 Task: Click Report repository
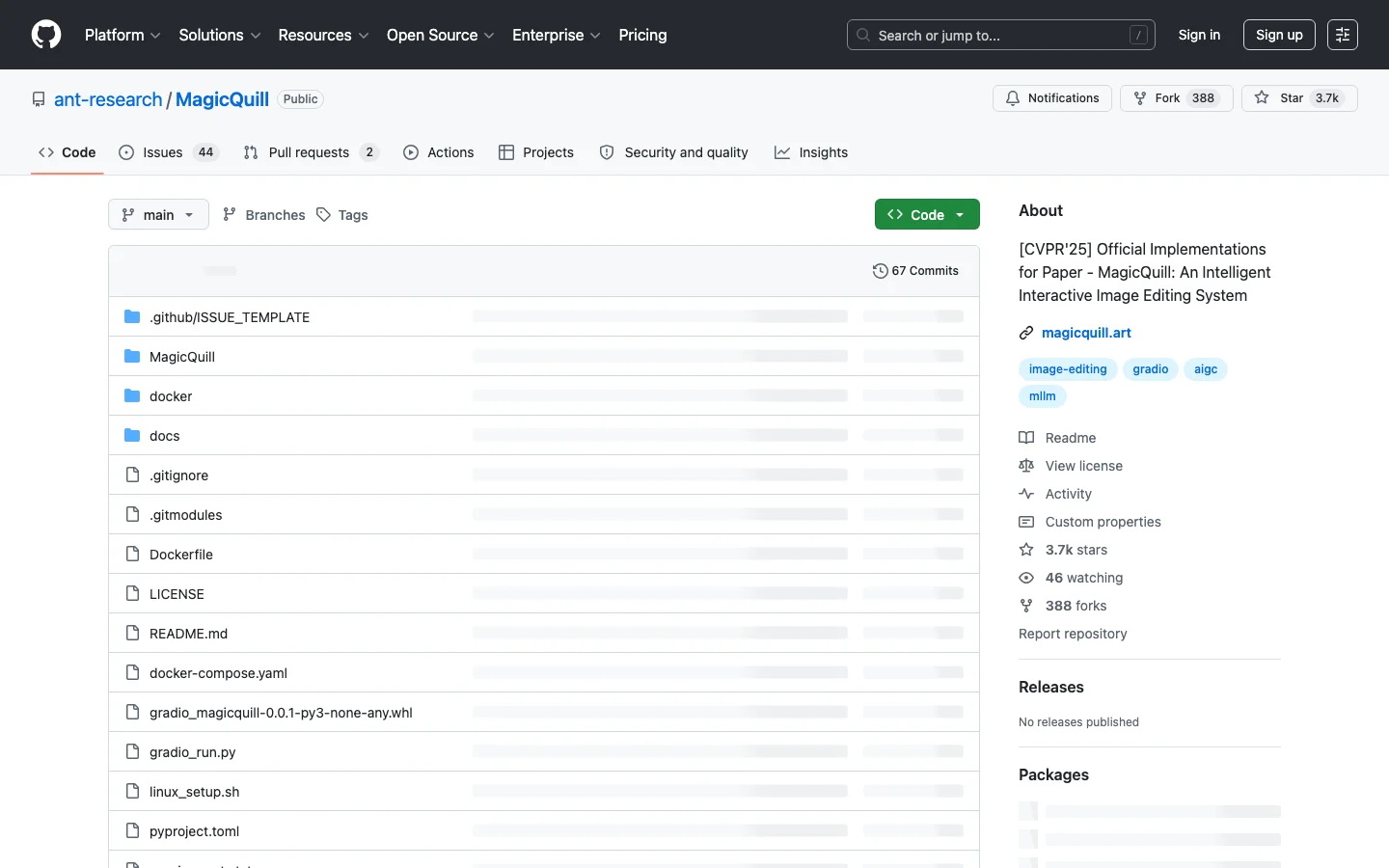[x=1073, y=634]
